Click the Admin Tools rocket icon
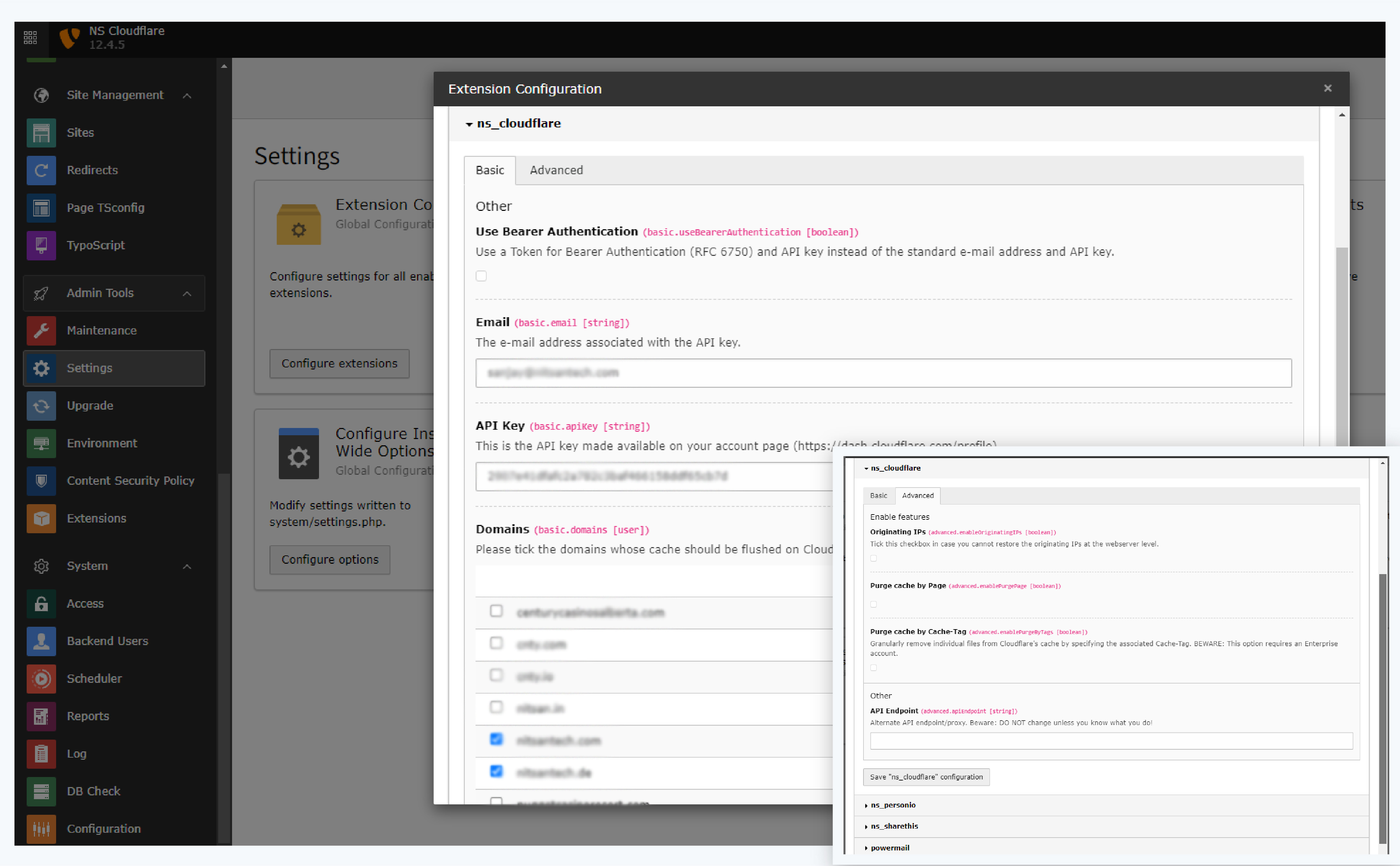This screenshot has height=866, width=1400. point(41,293)
